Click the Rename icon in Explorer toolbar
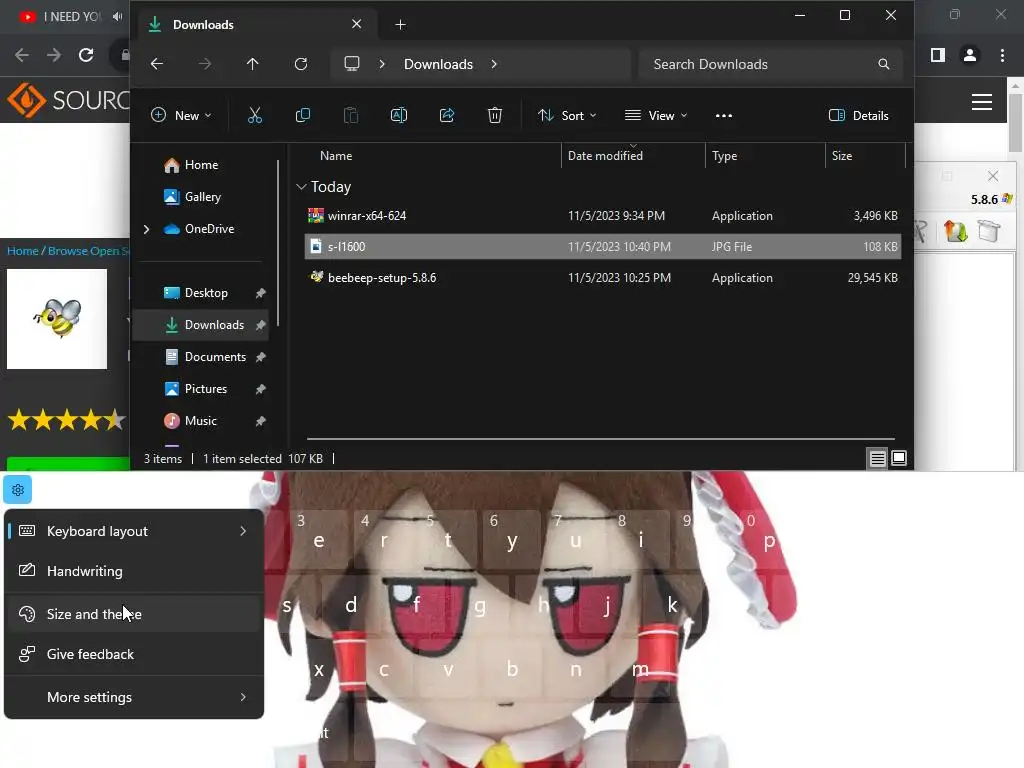This screenshot has width=1024, height=768. 398,116
